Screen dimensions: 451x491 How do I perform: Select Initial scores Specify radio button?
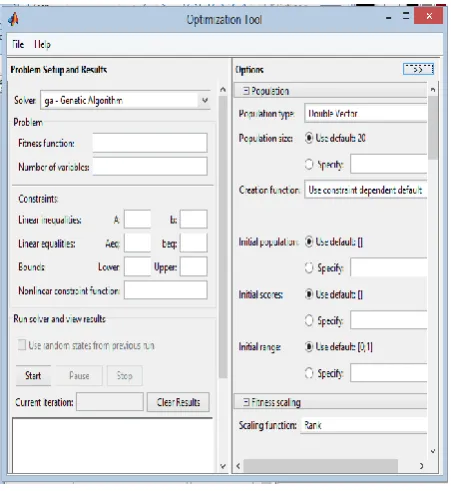[309, 320]
